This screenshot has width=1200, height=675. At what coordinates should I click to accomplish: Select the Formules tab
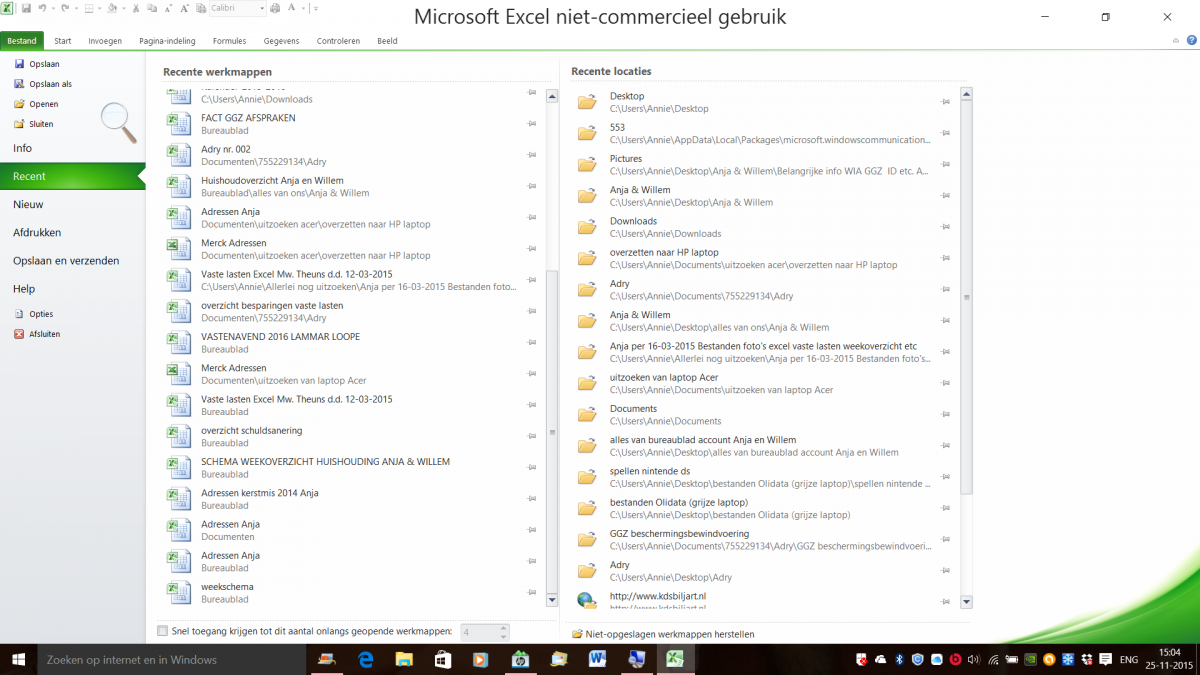coord(229,41)
